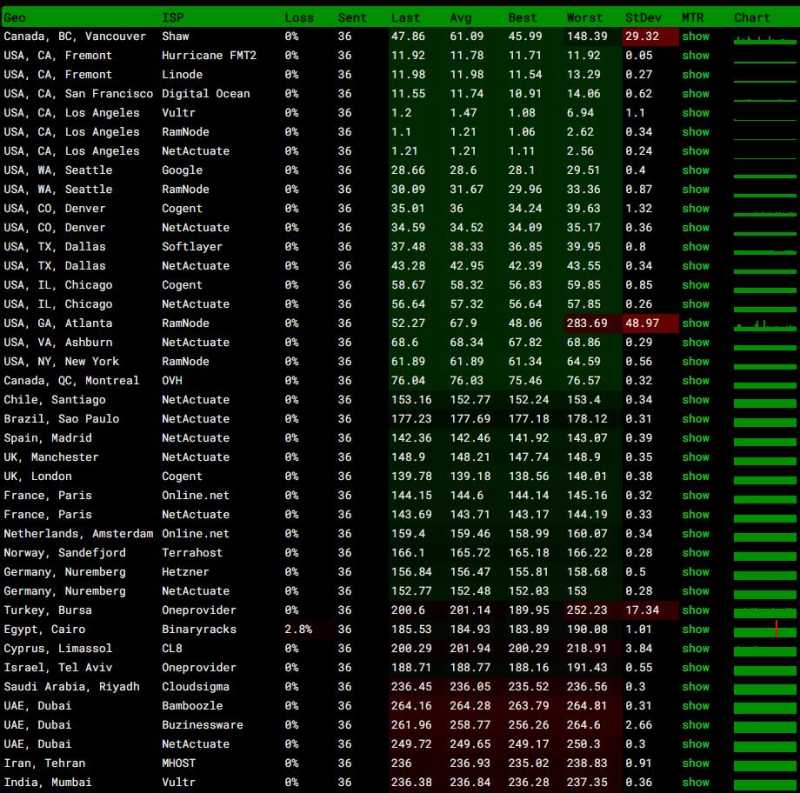Click the Best column header

(x=522, y=18)
